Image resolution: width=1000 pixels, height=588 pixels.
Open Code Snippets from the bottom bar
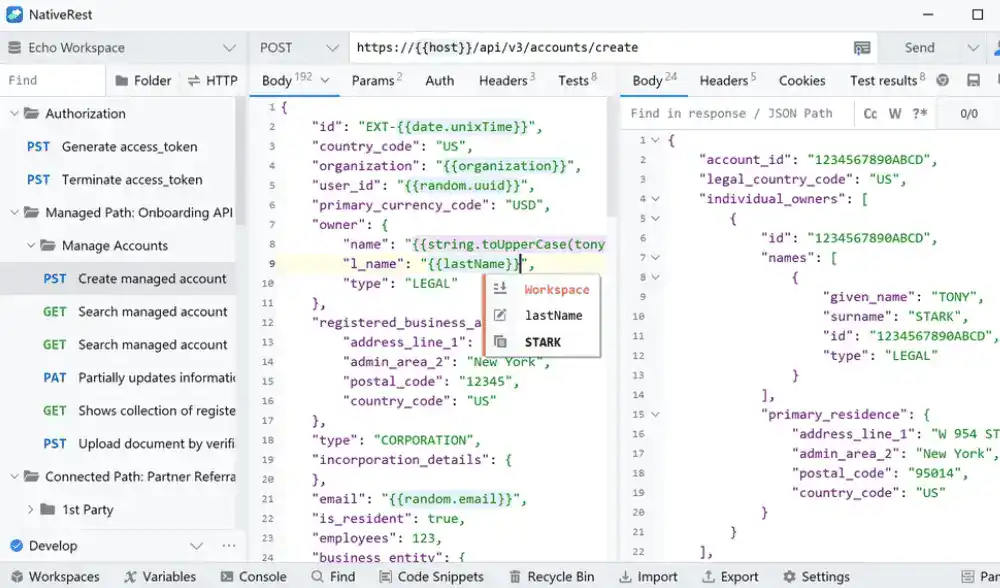430,576
